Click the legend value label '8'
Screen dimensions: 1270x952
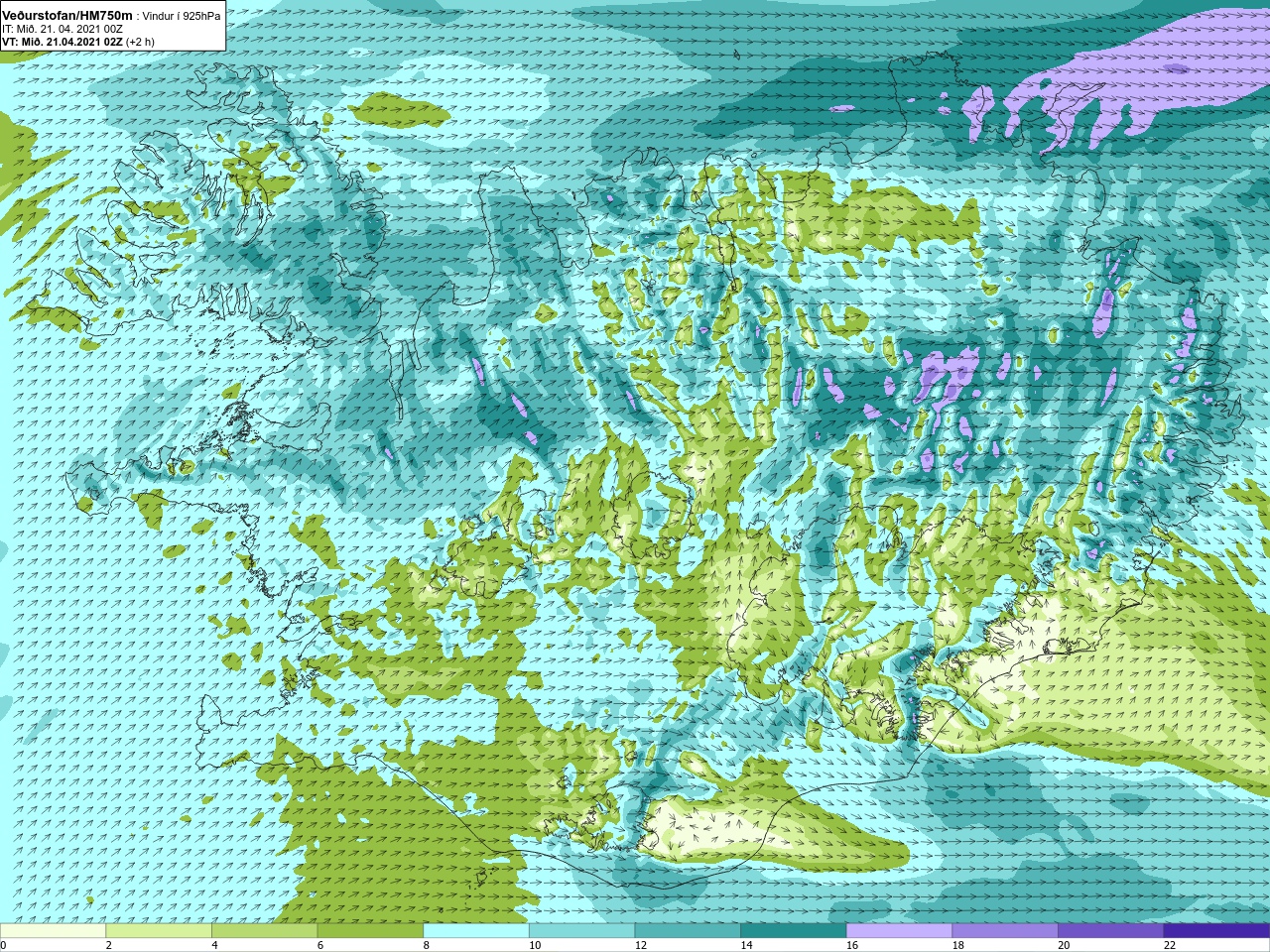click(x=427, y=945)
